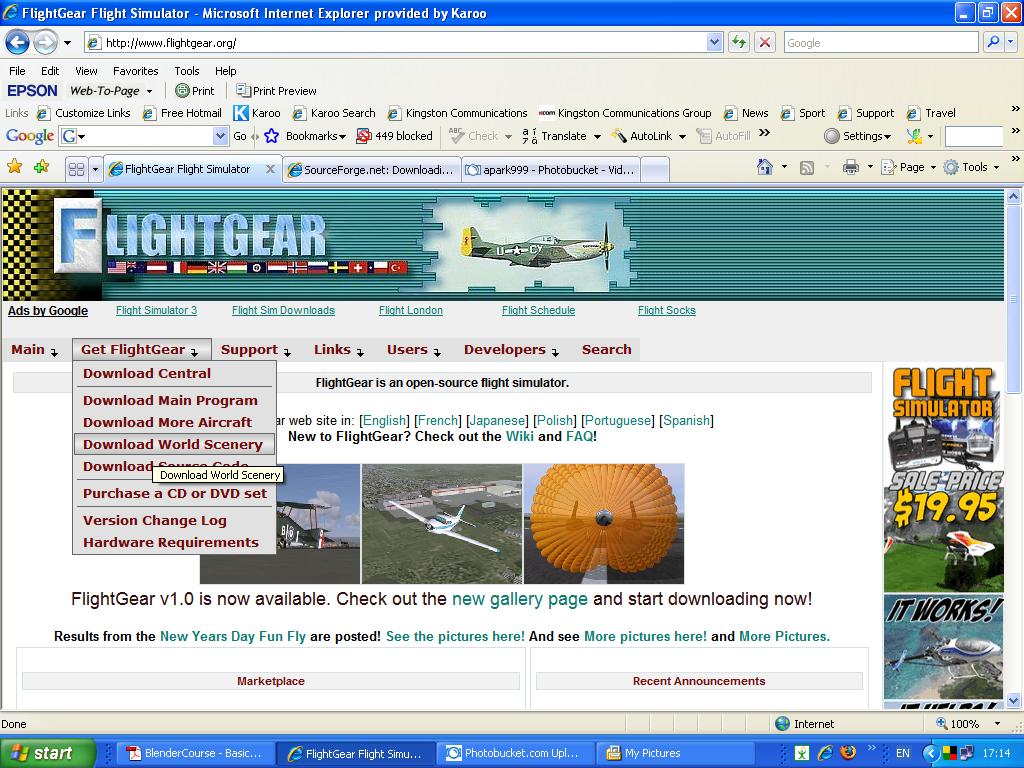Open the File menu
1024x768 pixels.
(17, 71)
